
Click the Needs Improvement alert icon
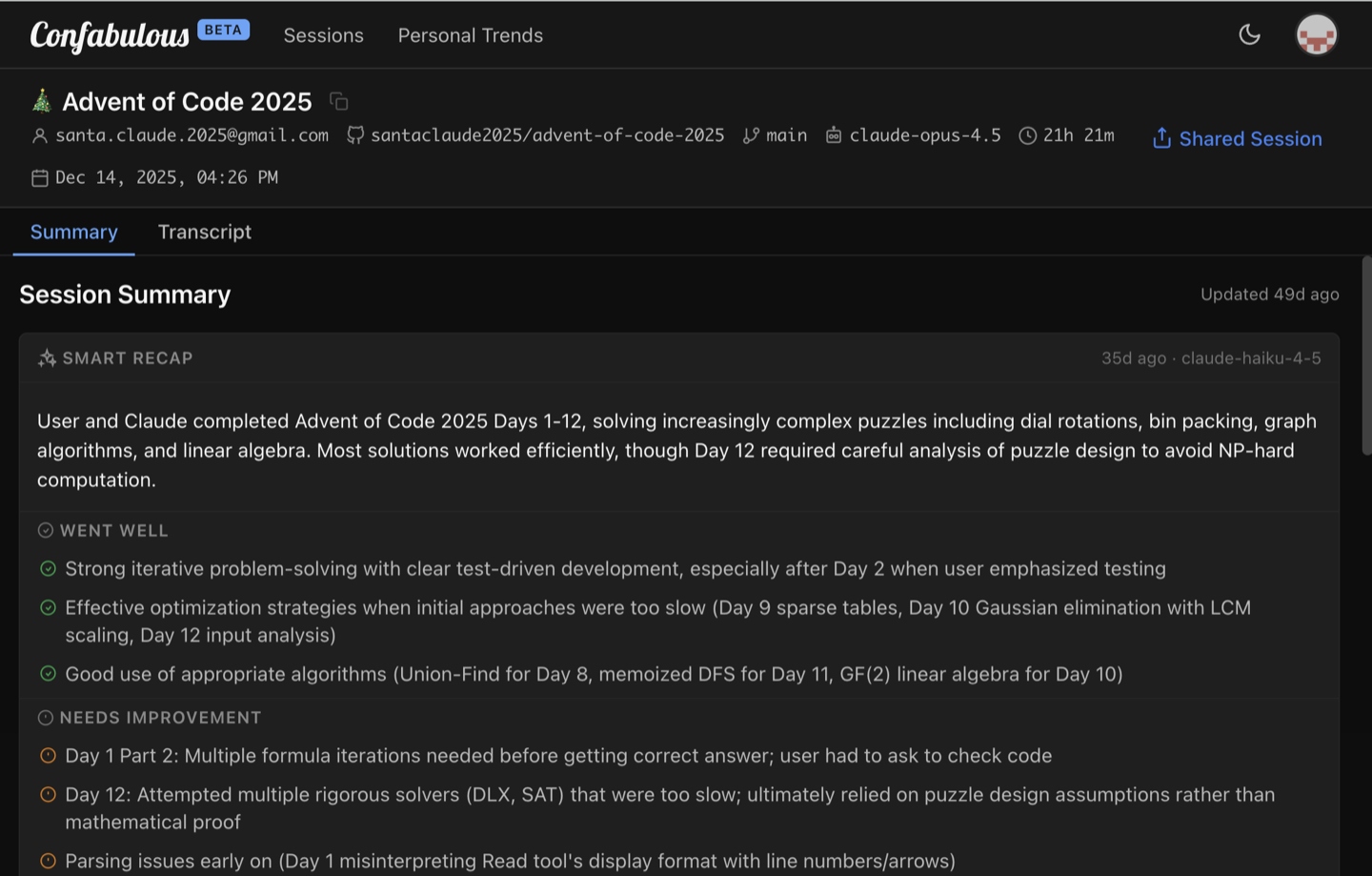45,718
